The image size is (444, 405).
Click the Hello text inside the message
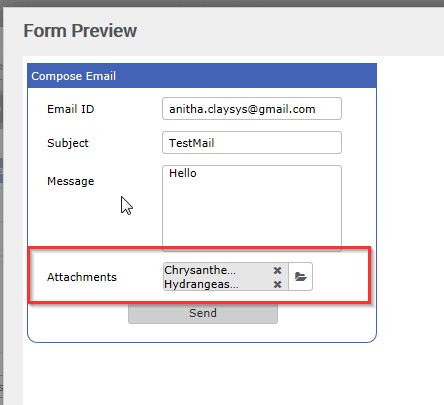183,173
